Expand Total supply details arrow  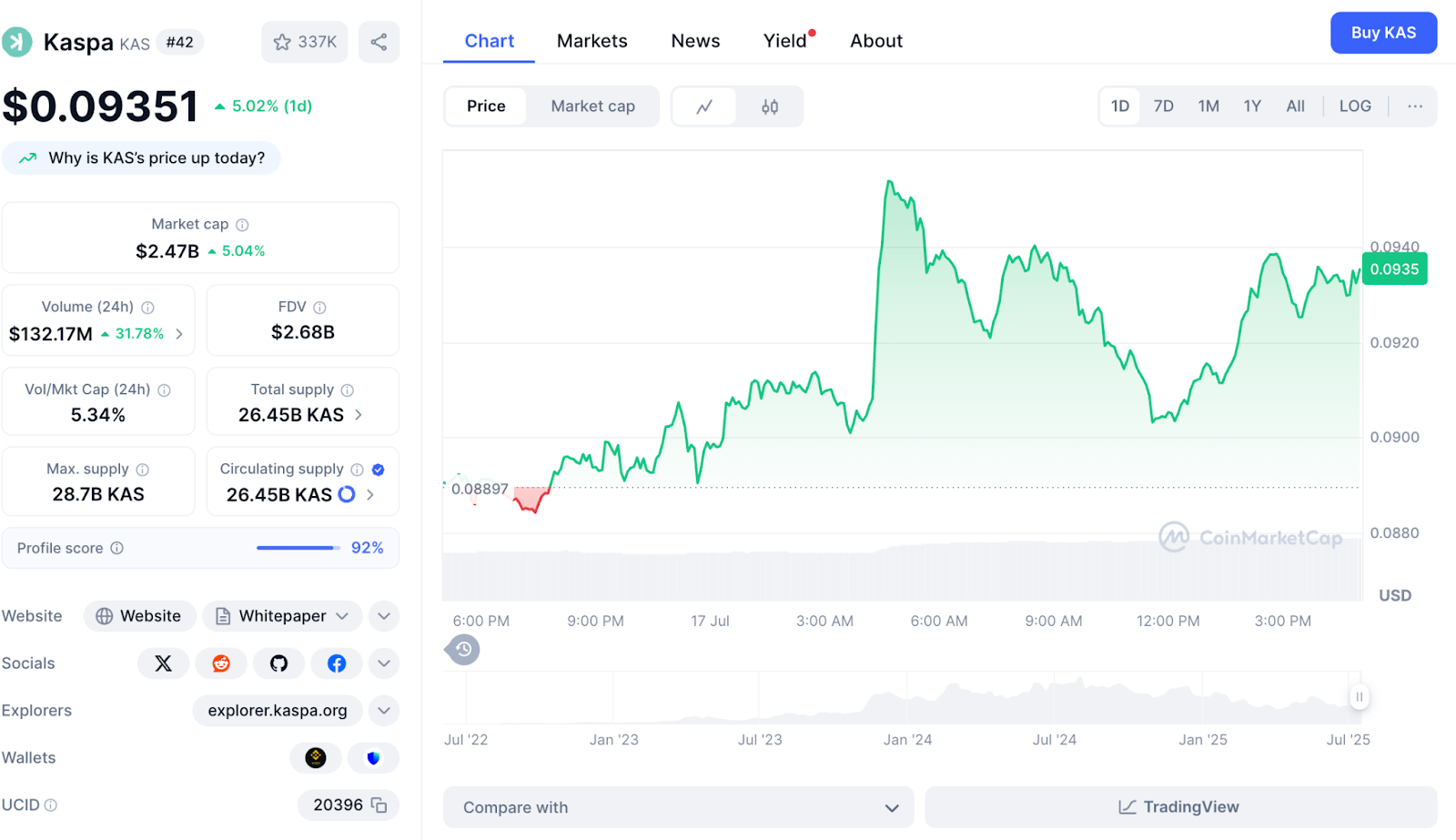[359, 415]
